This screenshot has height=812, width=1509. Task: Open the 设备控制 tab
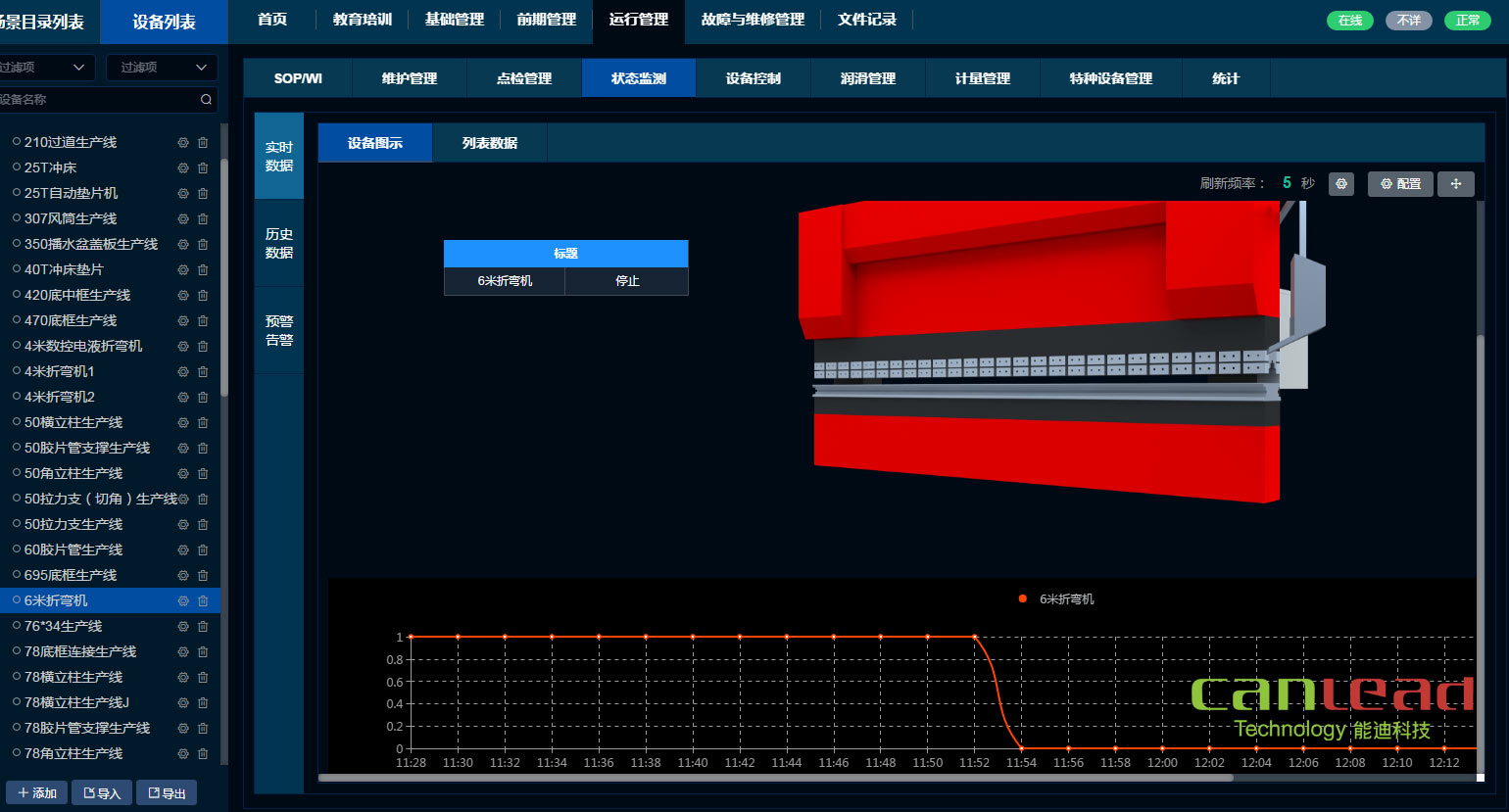pos(753,78)
